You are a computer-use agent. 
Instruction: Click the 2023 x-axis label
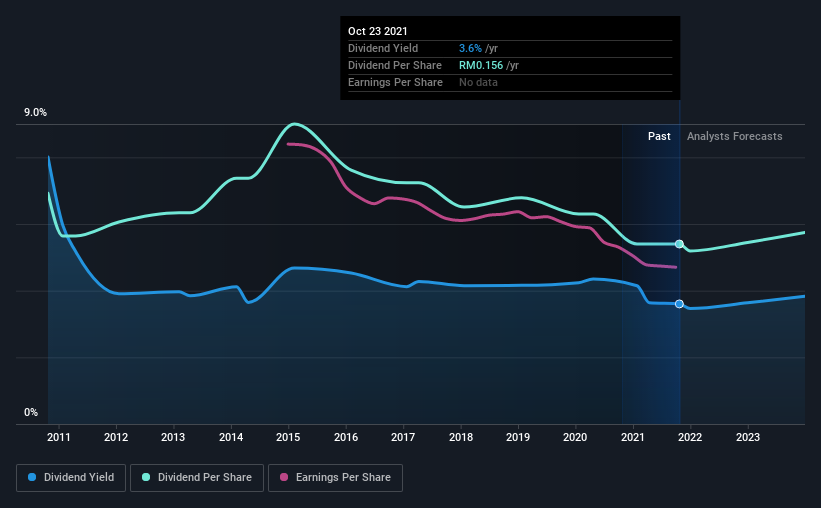click(x=748, y=437)
